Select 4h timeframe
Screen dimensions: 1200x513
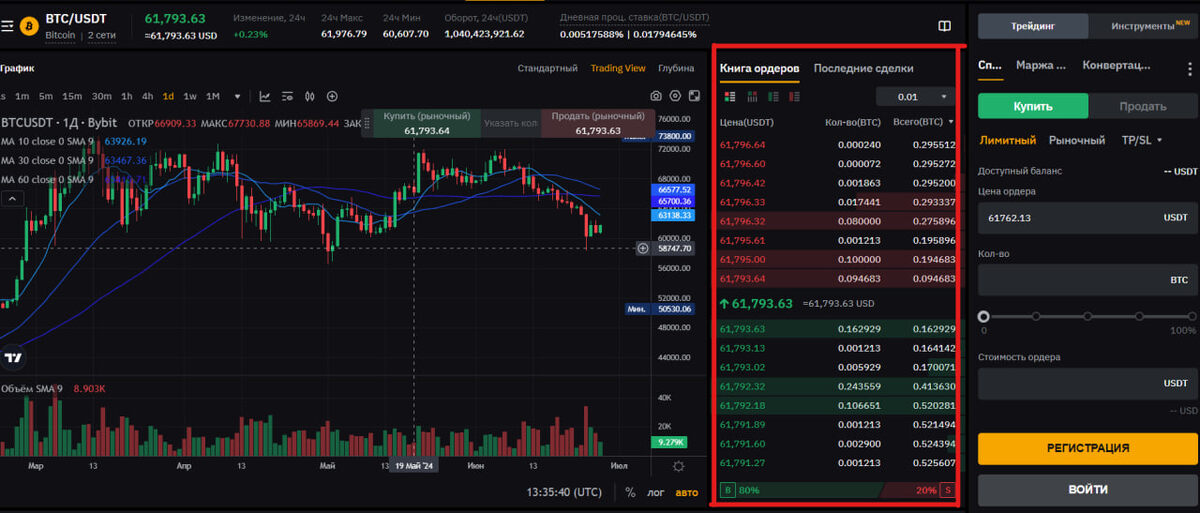tap(147, 96)
